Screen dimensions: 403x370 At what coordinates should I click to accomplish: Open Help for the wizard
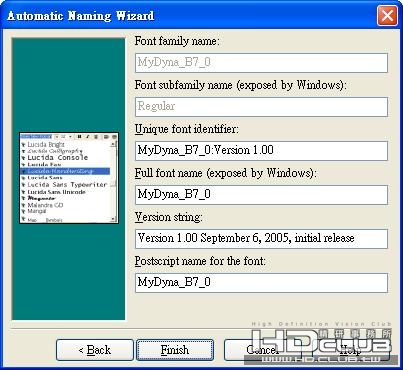(x=351, y=350)
